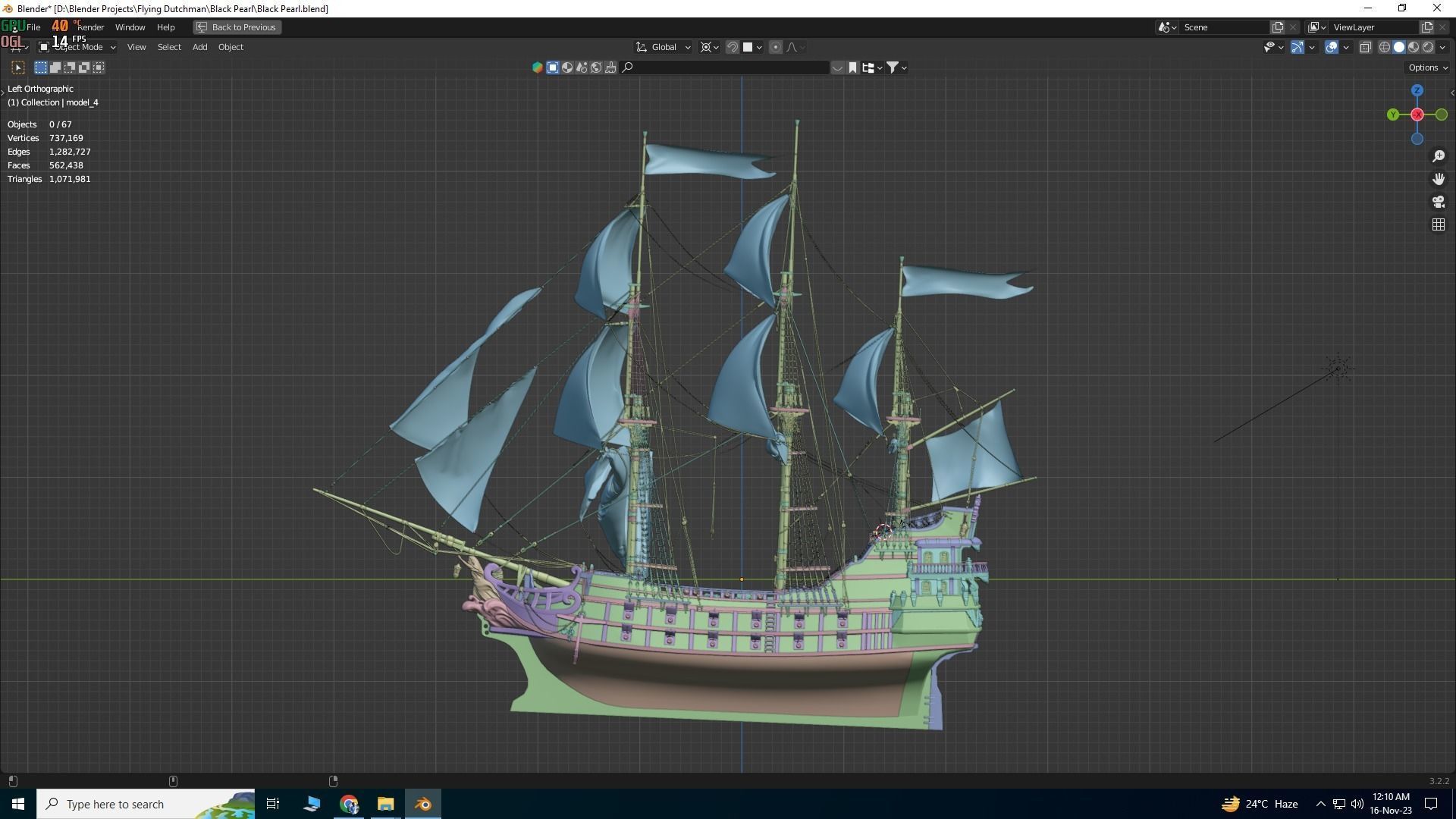1456x819 pixels.
Task: Switch to Rendered viewport shading
Action: coord(1428,47)
